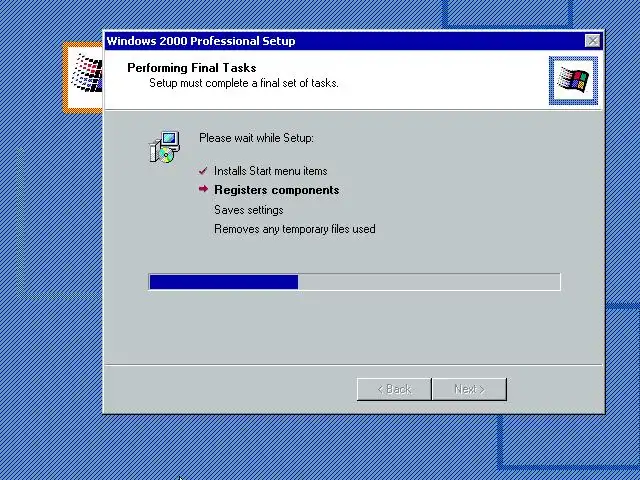Click 'Please wait while Setup:' text
The width and height of the screenshot is (640, 480).
[256, 138]
